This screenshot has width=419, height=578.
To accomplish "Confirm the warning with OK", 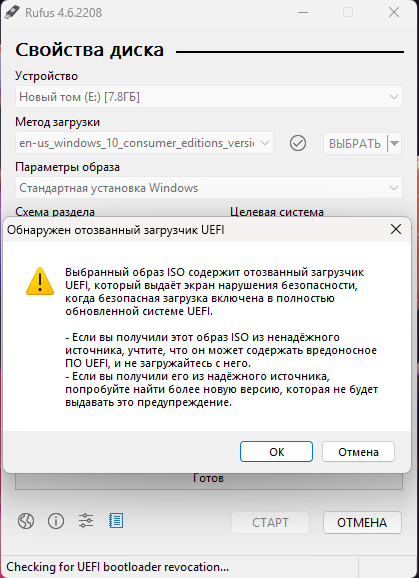I will pos(276,452).
